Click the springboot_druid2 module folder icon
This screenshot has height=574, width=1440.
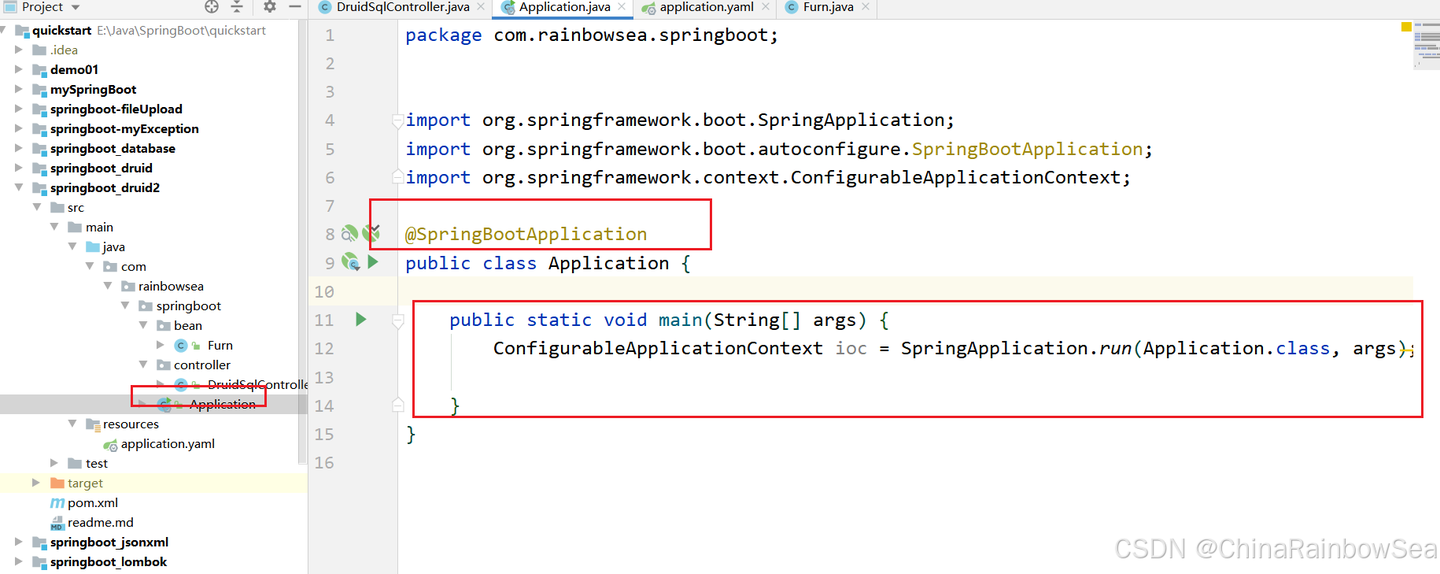point(40,188)
